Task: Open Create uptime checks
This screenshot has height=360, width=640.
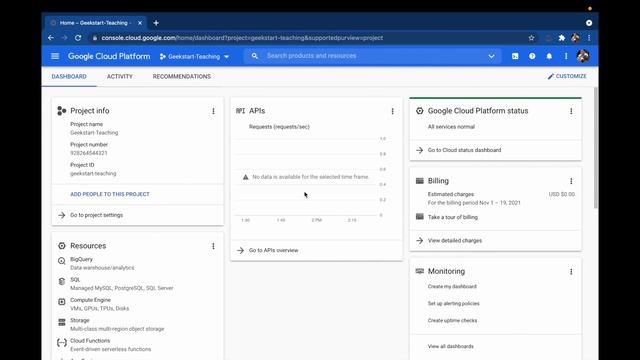Action: (452, 320)
